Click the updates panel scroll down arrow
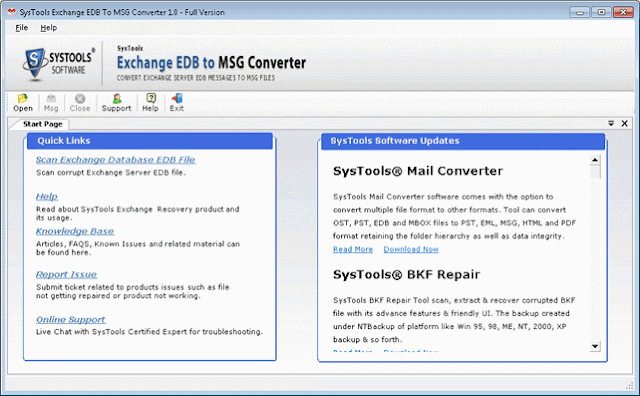This screenshot has width=640, height=396. pyautogui.click(x=595, y=346)
